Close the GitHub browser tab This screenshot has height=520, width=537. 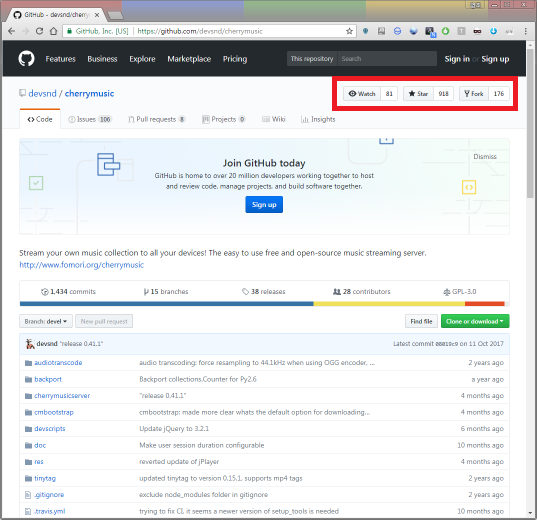coord(97,15)
